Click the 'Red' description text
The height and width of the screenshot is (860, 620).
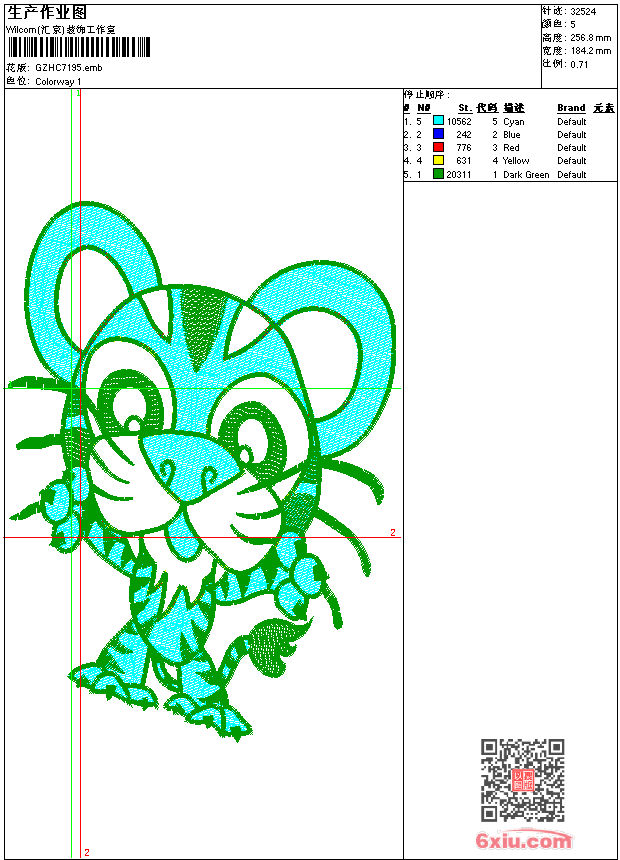511,148
